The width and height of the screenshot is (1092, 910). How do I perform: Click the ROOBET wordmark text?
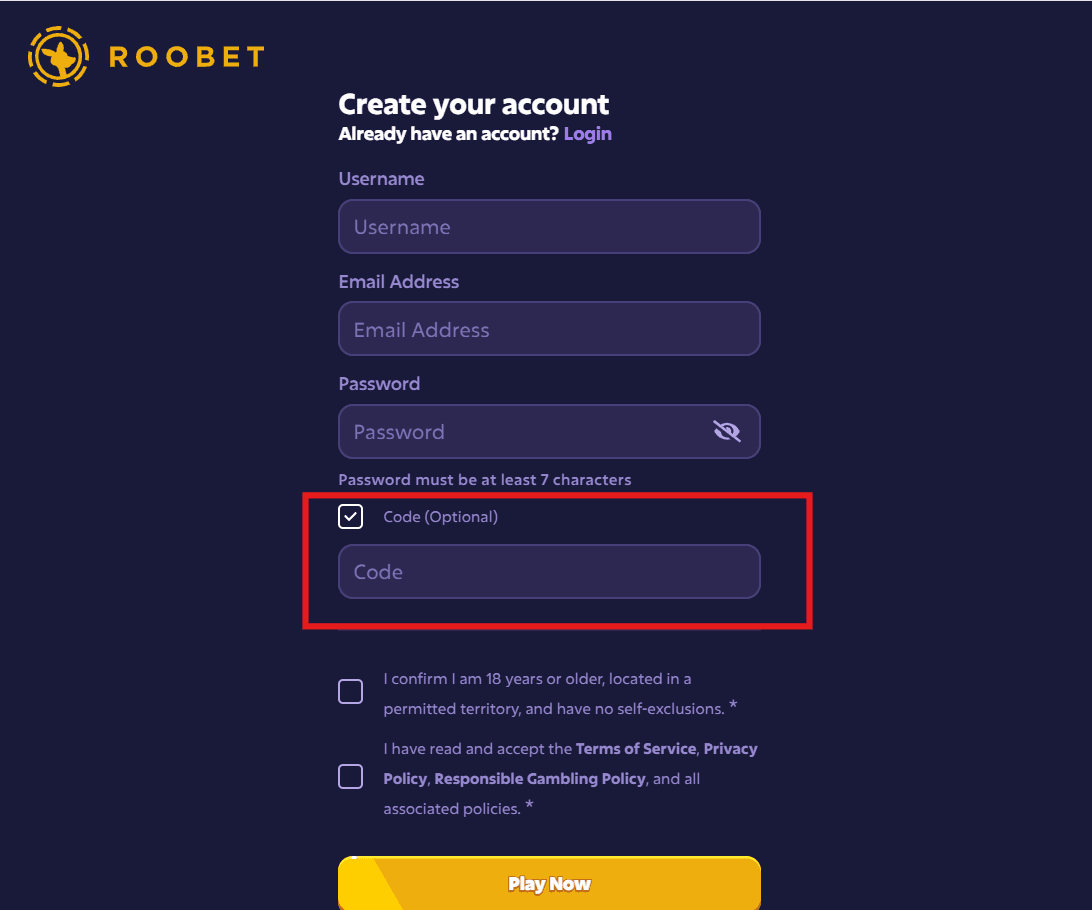186,57
